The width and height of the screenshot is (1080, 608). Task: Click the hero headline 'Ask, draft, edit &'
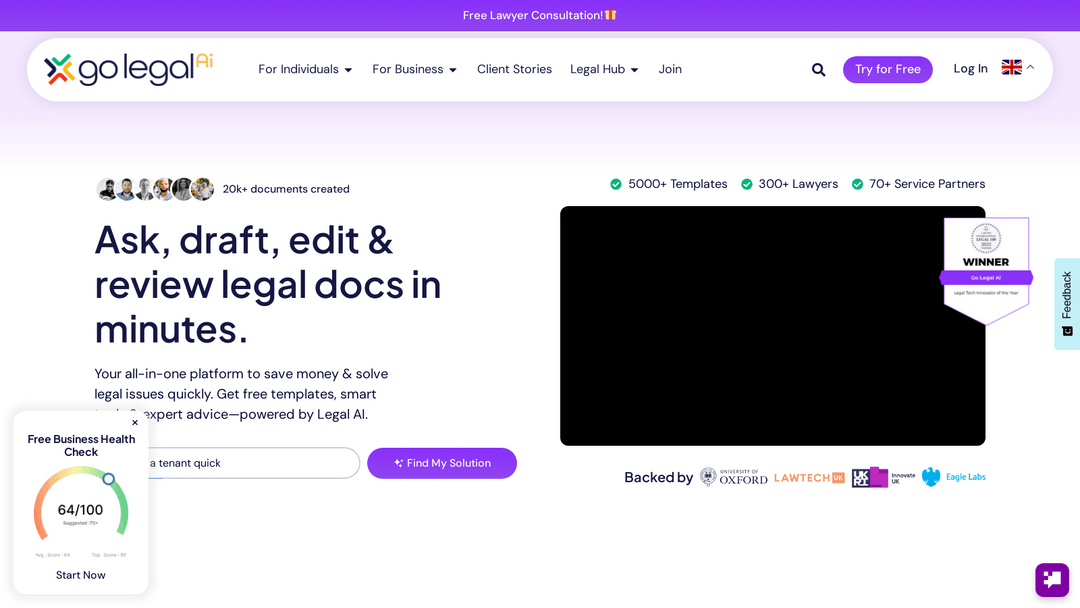tap(244, 240)
